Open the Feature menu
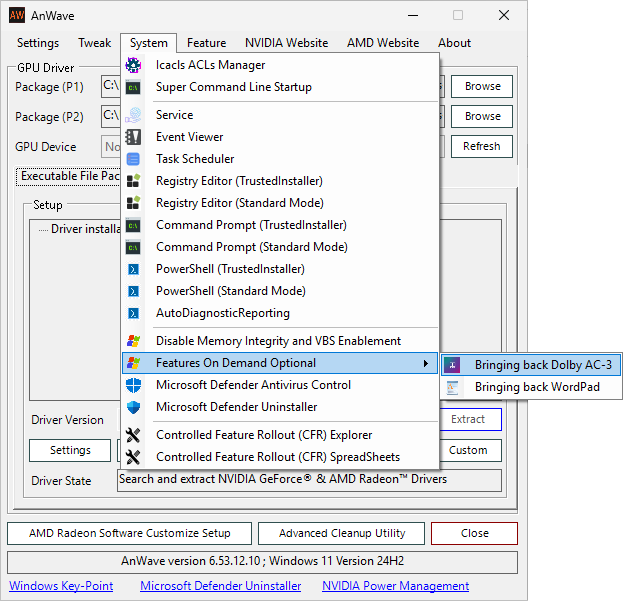 point(206,43)
